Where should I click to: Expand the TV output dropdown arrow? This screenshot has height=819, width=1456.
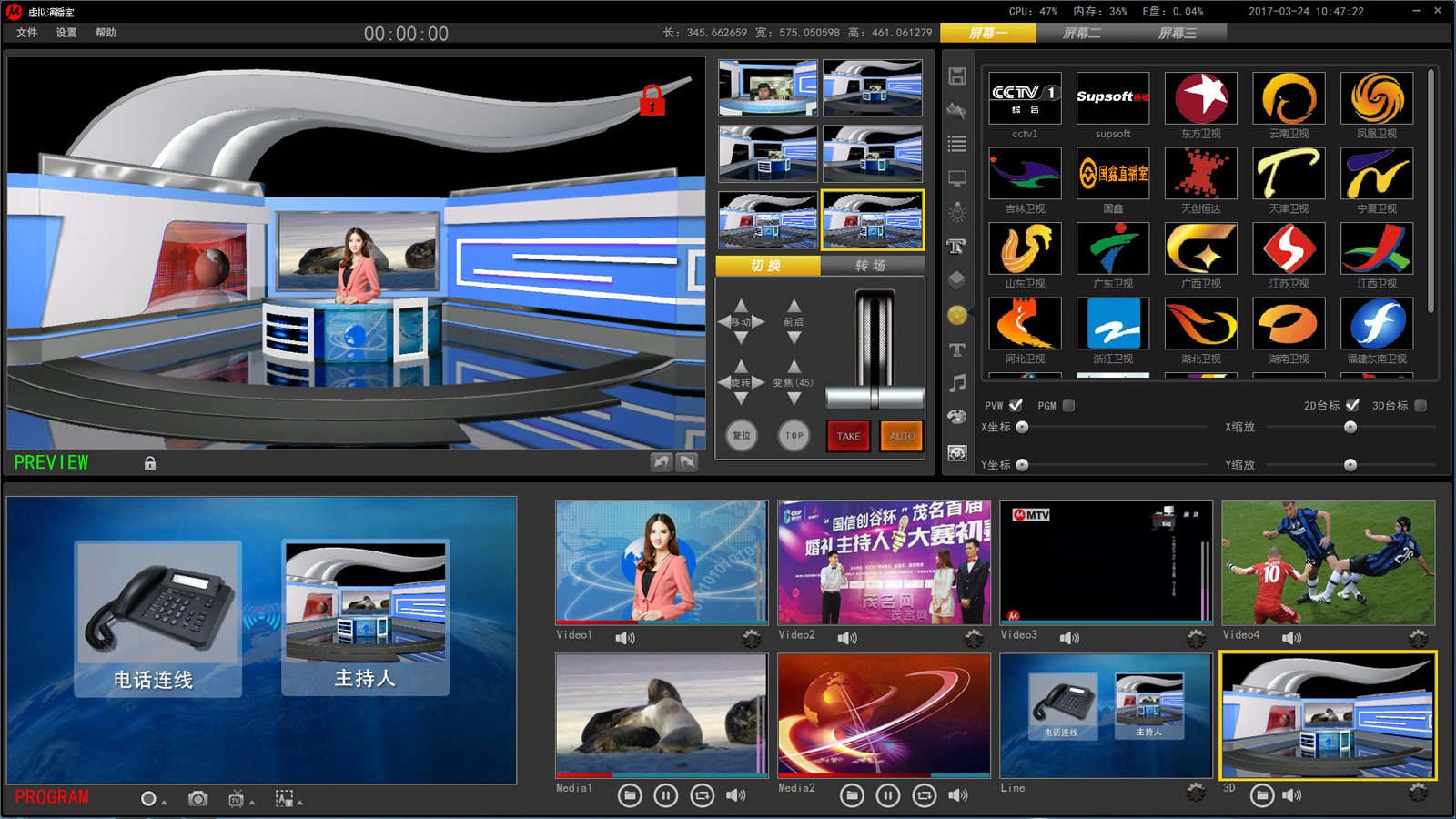[x=252, y=803]
